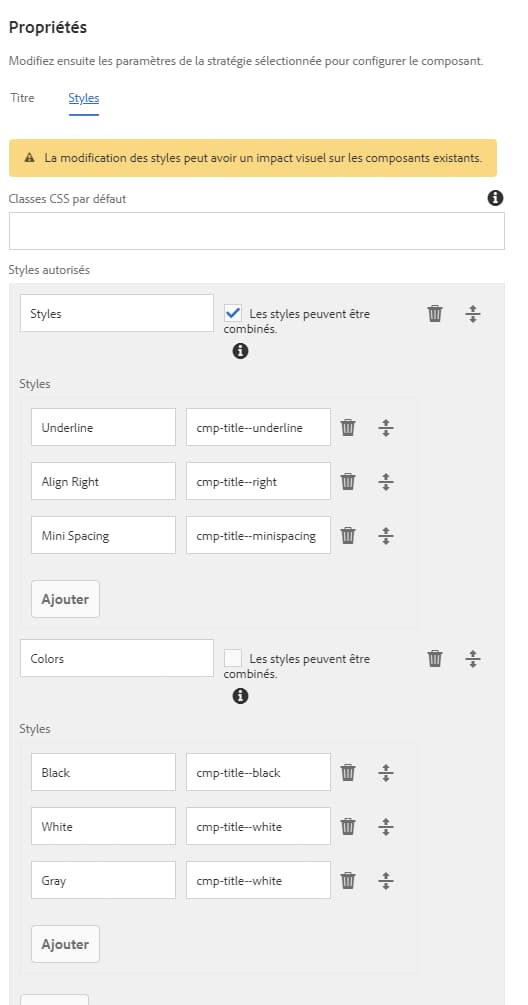
Task: Click reorder handle for Mini Spacing
Action: point(385,535)
